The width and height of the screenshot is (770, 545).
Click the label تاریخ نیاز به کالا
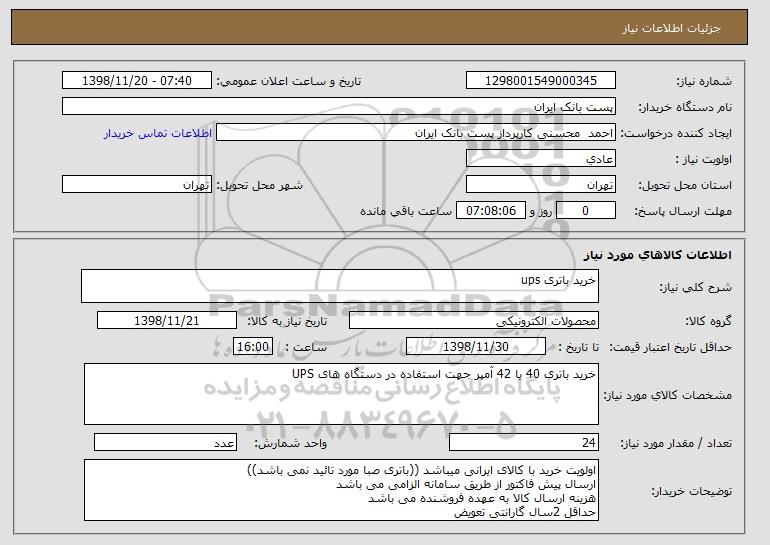click(x=287, y=321)
